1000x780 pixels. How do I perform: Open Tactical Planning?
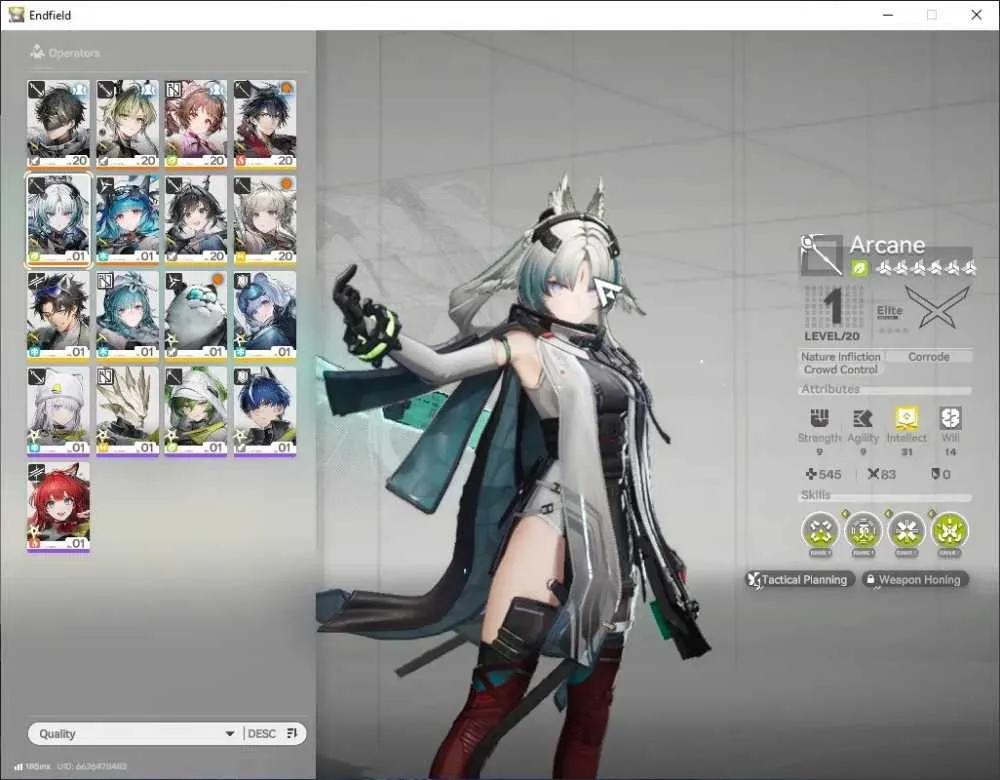tap(800, 579)
